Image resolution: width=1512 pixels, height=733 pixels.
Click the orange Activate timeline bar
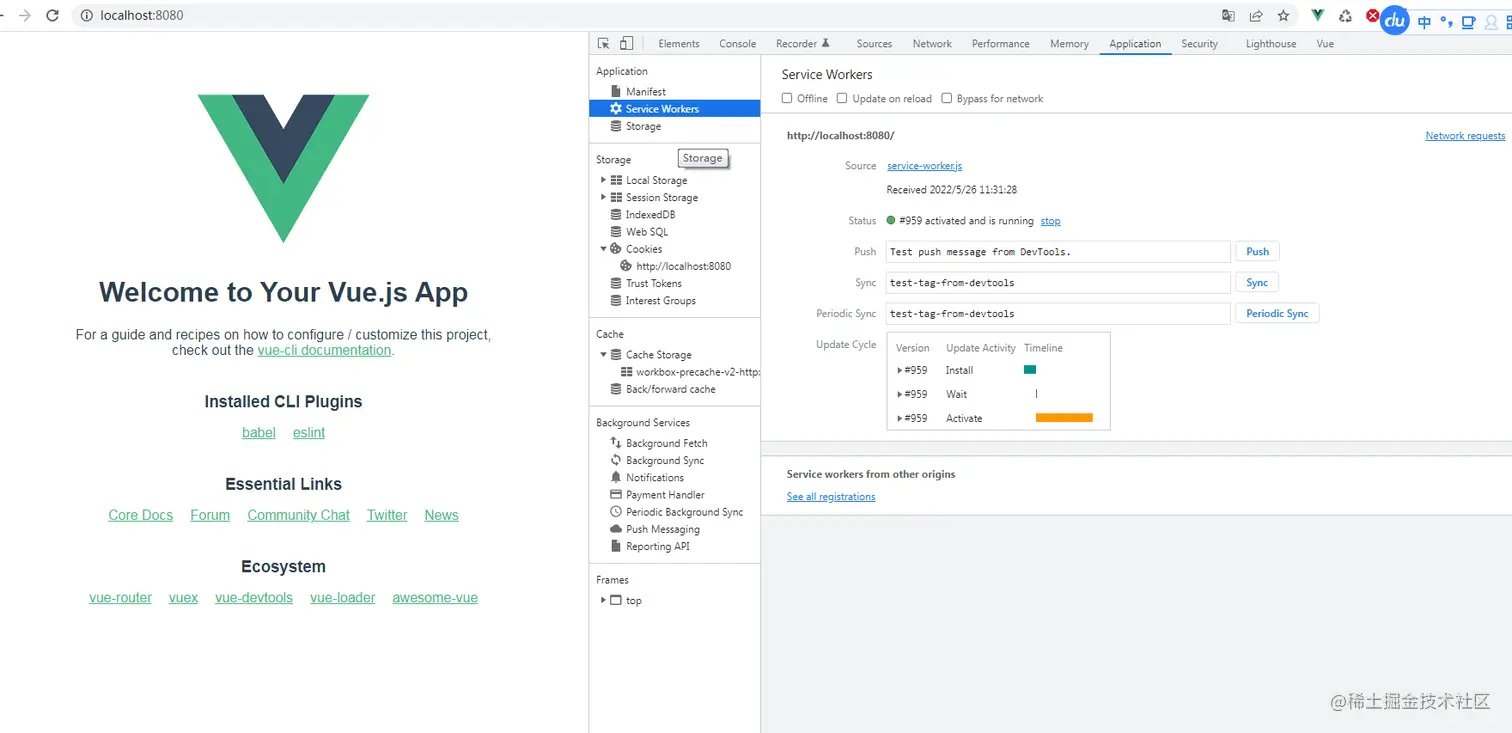point(1063,418)
